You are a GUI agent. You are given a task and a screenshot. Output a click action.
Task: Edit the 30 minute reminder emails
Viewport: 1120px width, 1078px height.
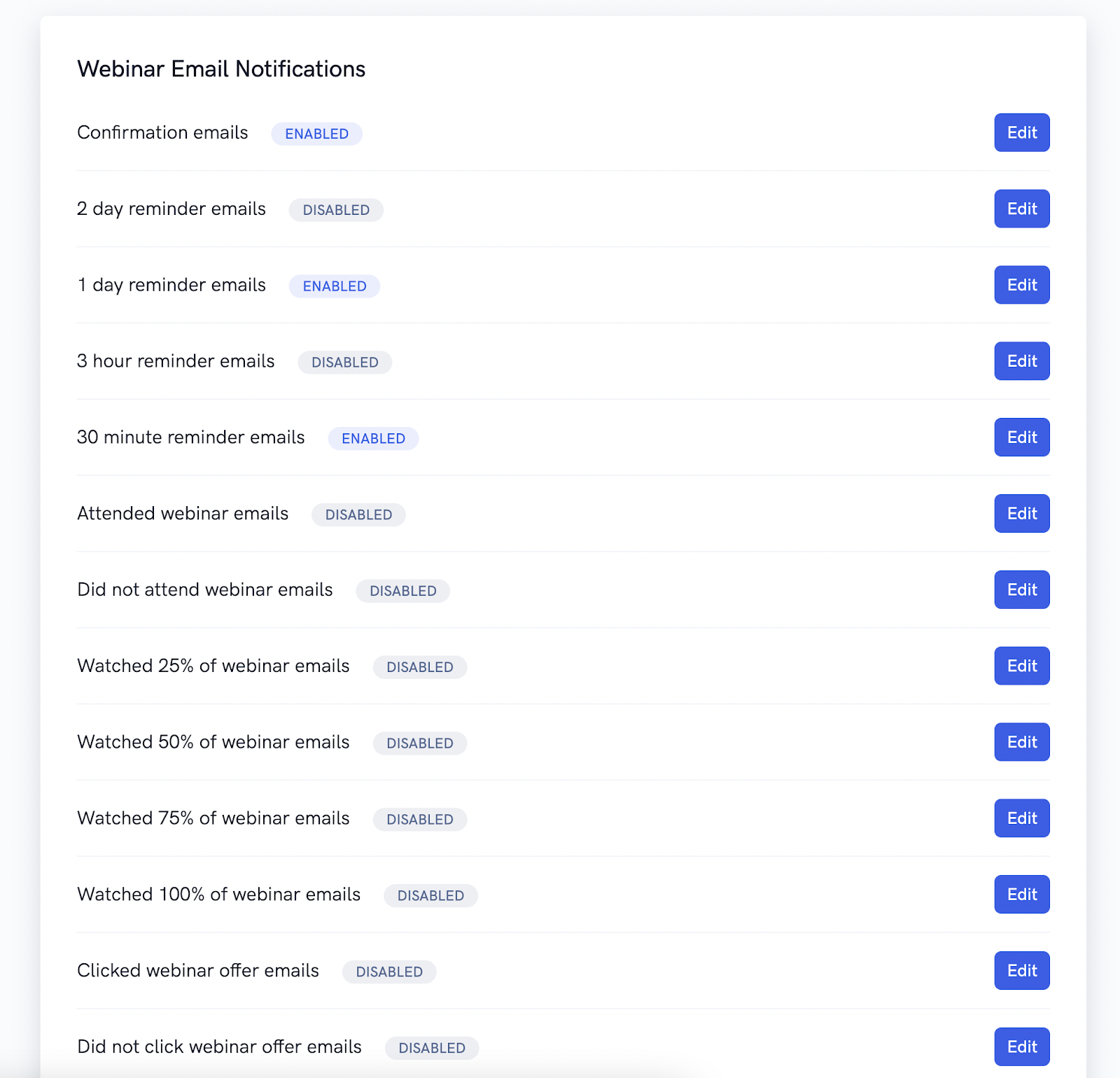coord(1022,437)
